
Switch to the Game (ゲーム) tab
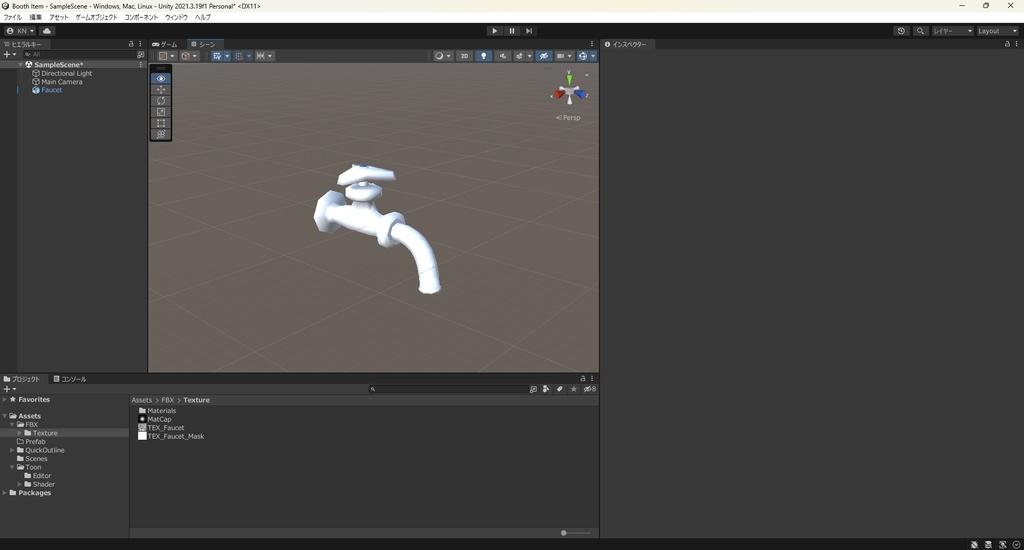(165, 44)
